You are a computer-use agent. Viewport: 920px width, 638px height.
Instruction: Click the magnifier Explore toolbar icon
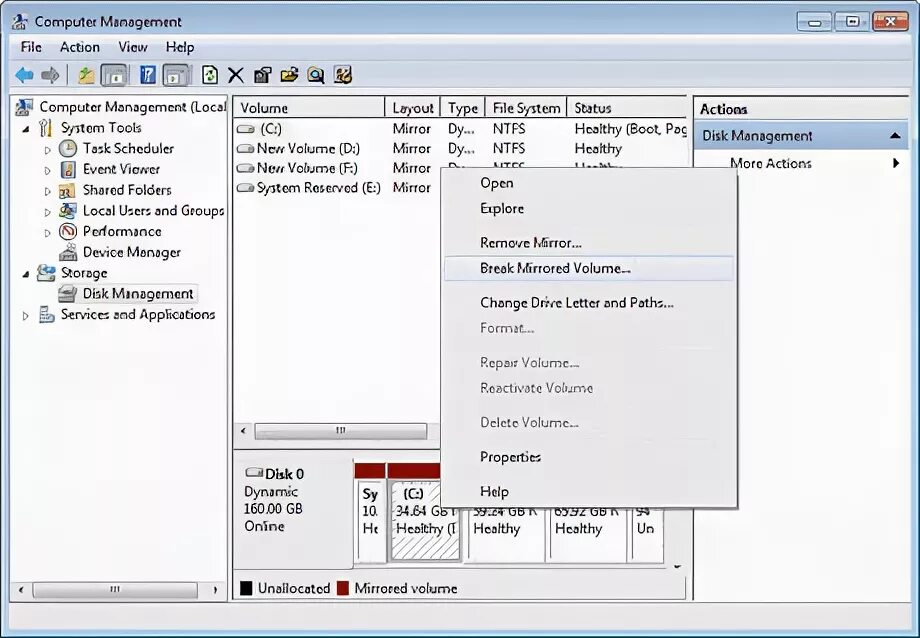(316, 75)
